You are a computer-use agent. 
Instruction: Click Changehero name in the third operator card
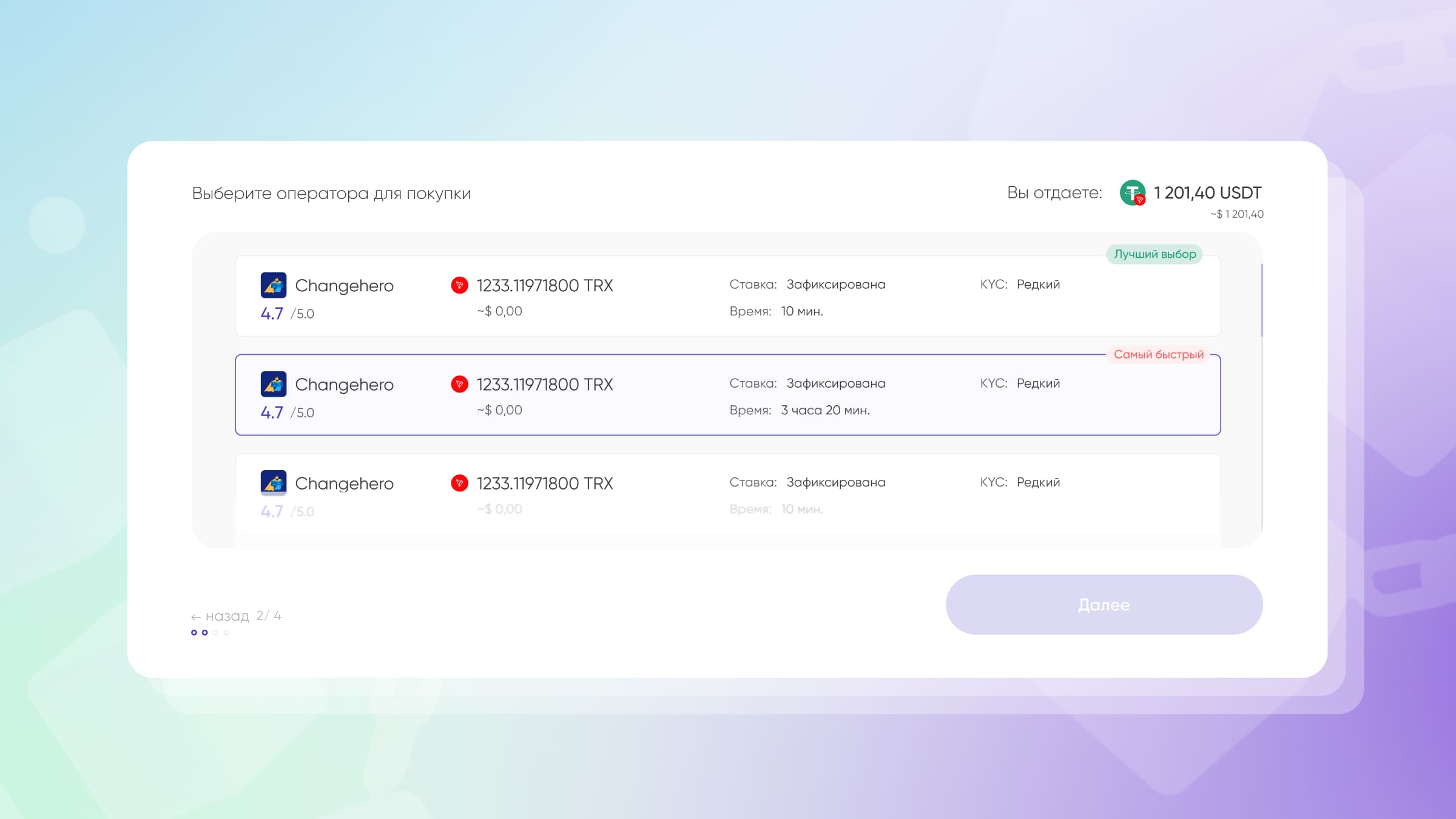point(344,484)
